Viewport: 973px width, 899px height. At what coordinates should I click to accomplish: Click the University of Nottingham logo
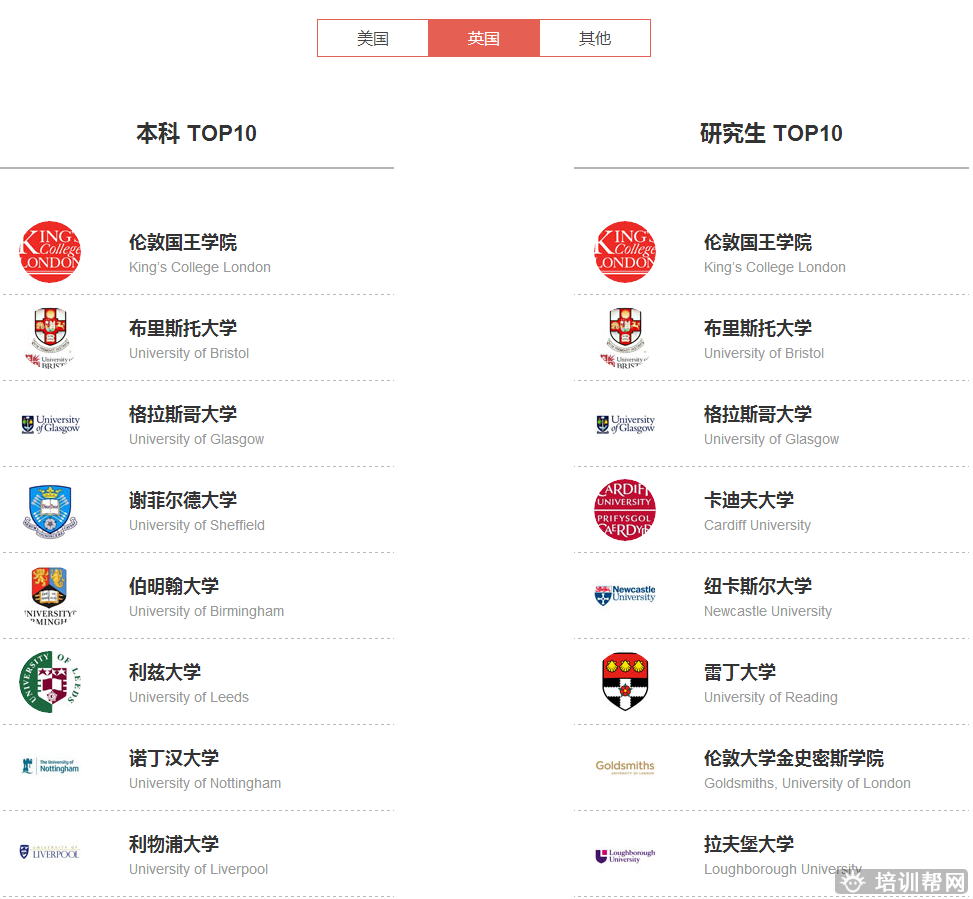coord(50,766)
